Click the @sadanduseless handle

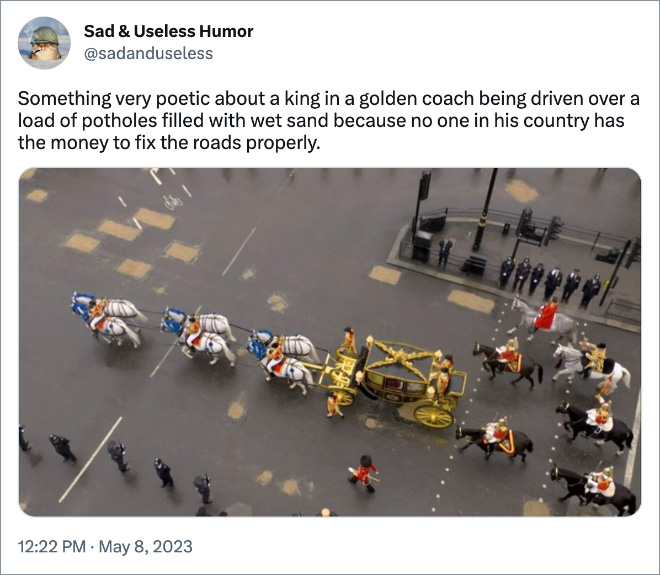tap(148, 53)
